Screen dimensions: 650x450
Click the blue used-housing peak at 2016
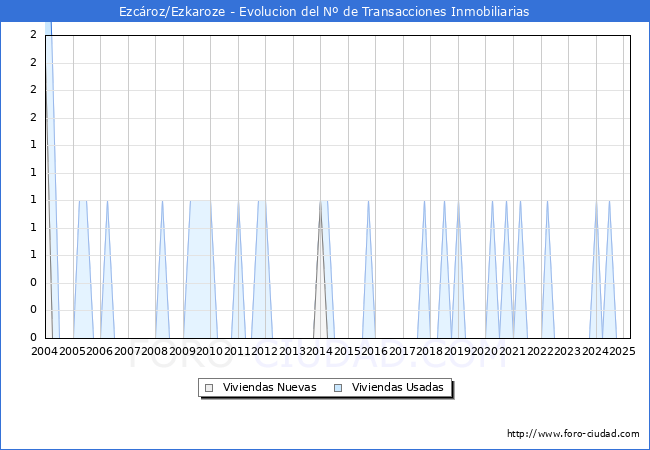point(369,269)
